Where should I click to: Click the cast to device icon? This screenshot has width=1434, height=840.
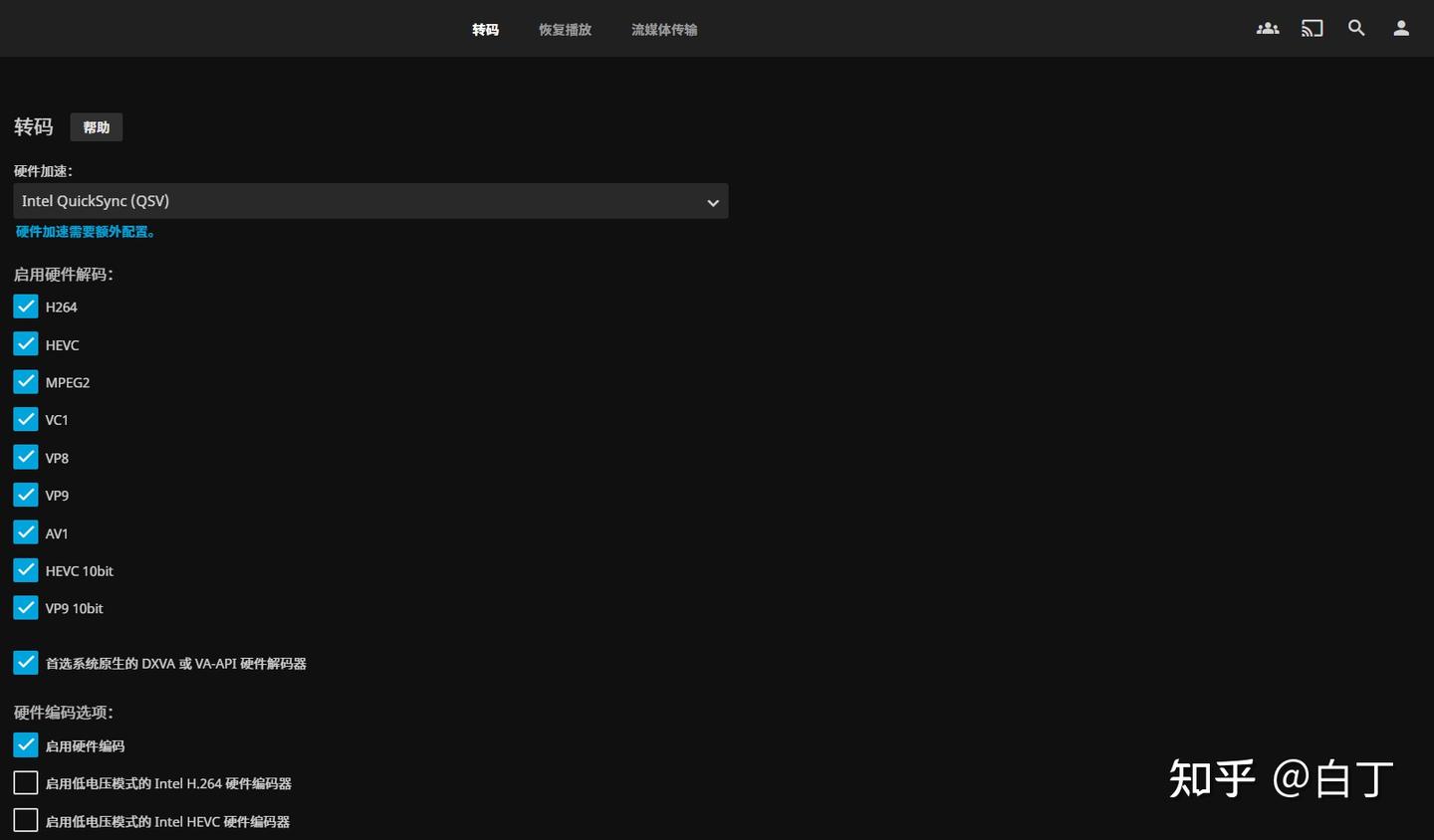point(1313,28)
